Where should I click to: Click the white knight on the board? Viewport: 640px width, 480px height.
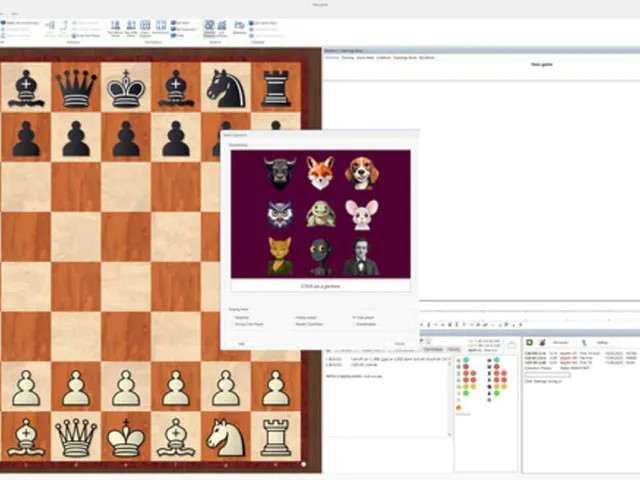click(226, 437)
